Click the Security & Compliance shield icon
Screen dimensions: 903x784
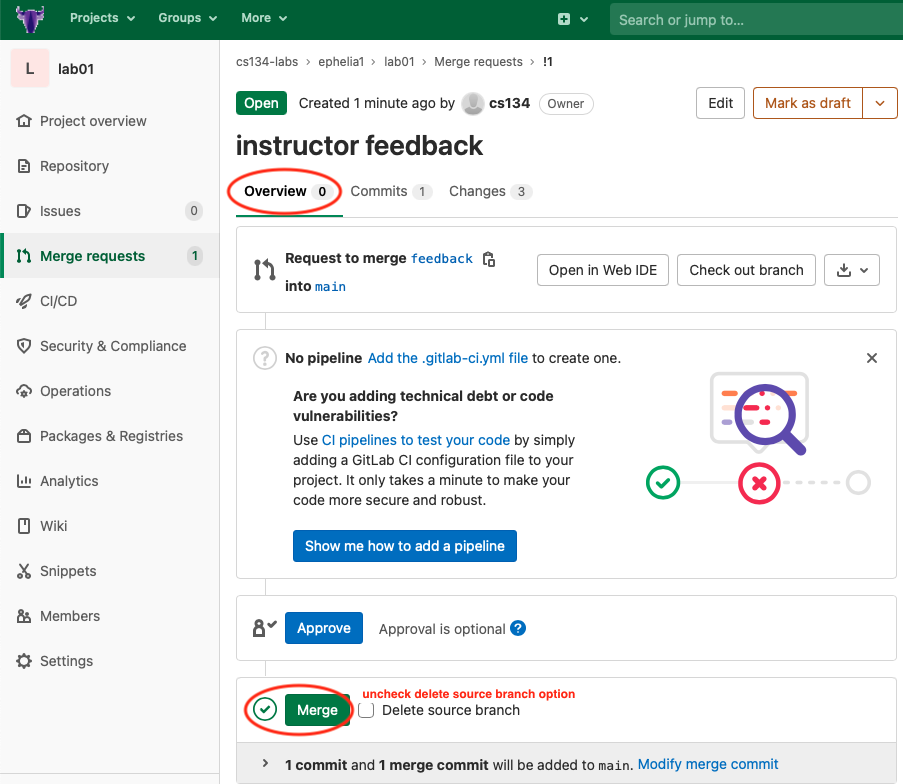coord(24,346)
